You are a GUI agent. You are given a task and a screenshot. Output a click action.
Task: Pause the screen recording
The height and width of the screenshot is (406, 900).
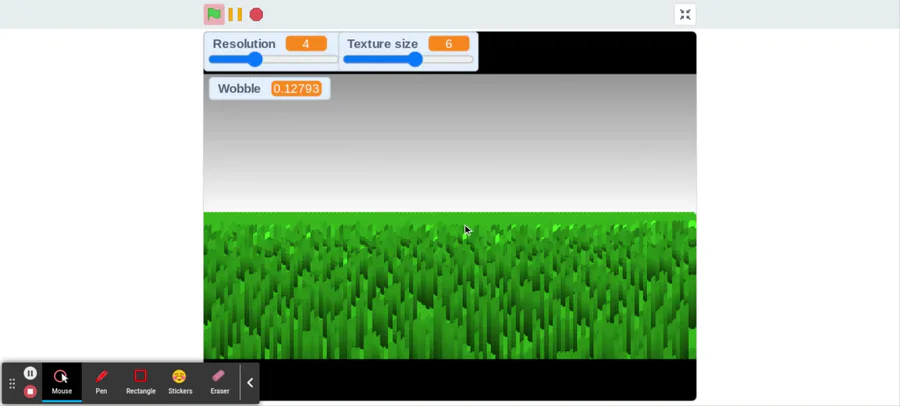(x=30, y=373)
